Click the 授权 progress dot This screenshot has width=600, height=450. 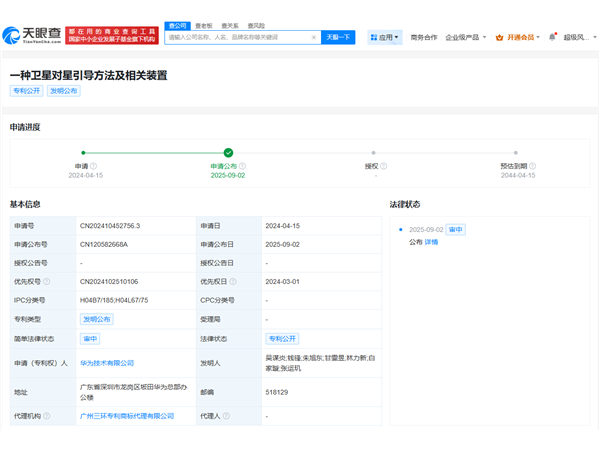373,153
